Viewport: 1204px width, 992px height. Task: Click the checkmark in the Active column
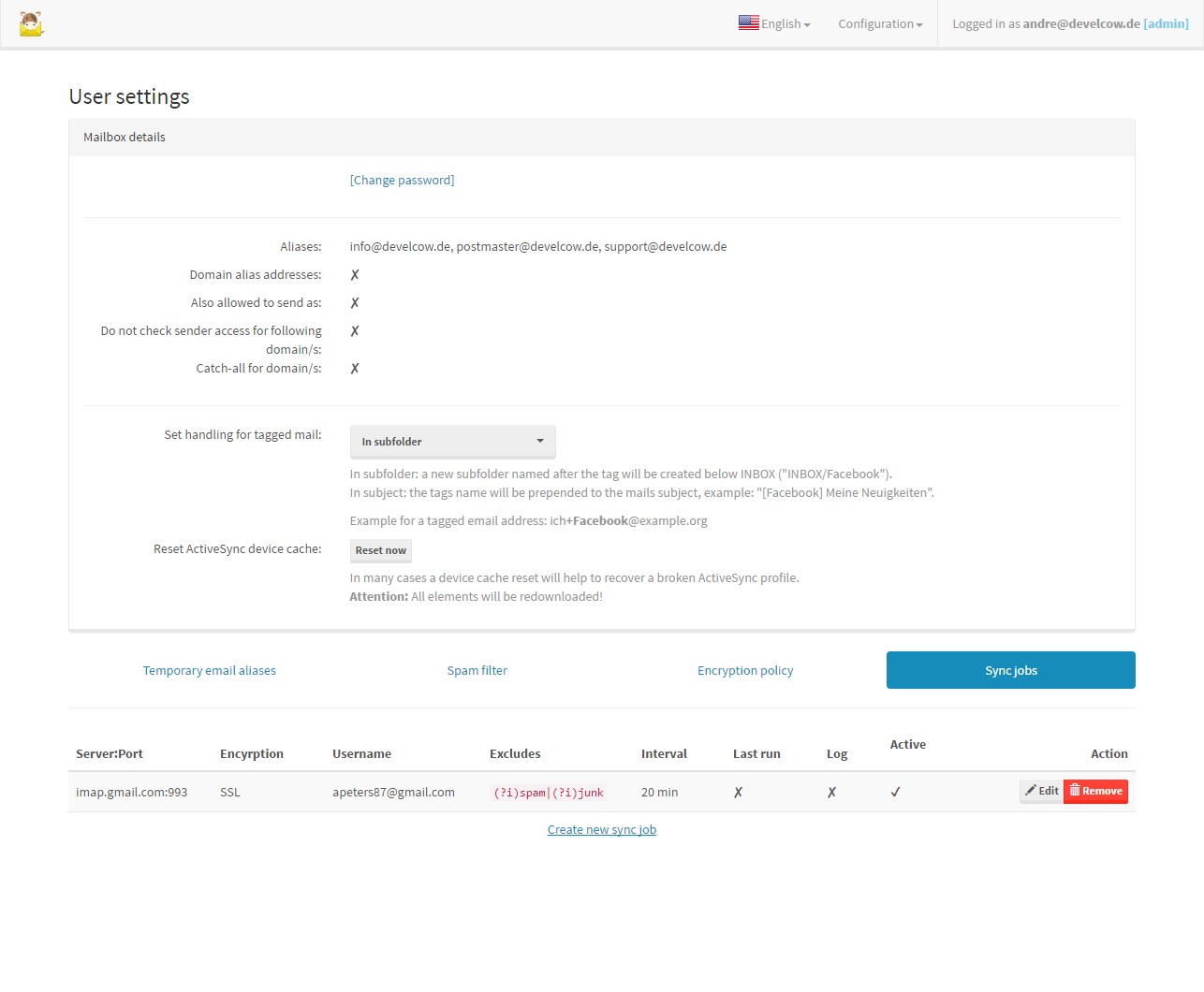coord(895,792)
